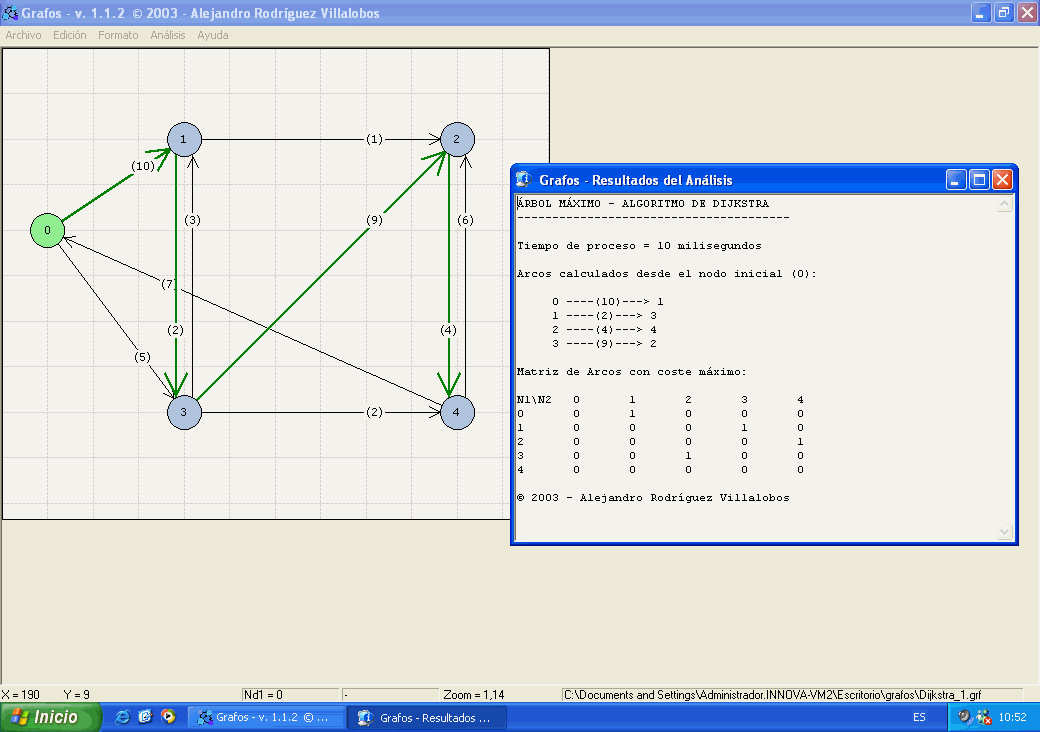Activate Grafos - Resultados taskbar button
Image resolution: width=1040 pixels, height=732 pixels.
427,717
